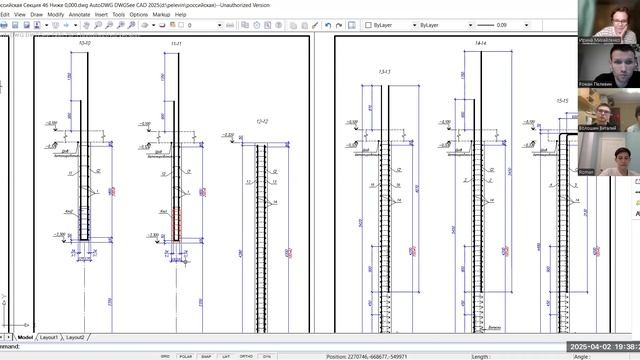640x360 pixels.
Task: Toggle POLAR tracking in status bar
Action: coord(186,356)
